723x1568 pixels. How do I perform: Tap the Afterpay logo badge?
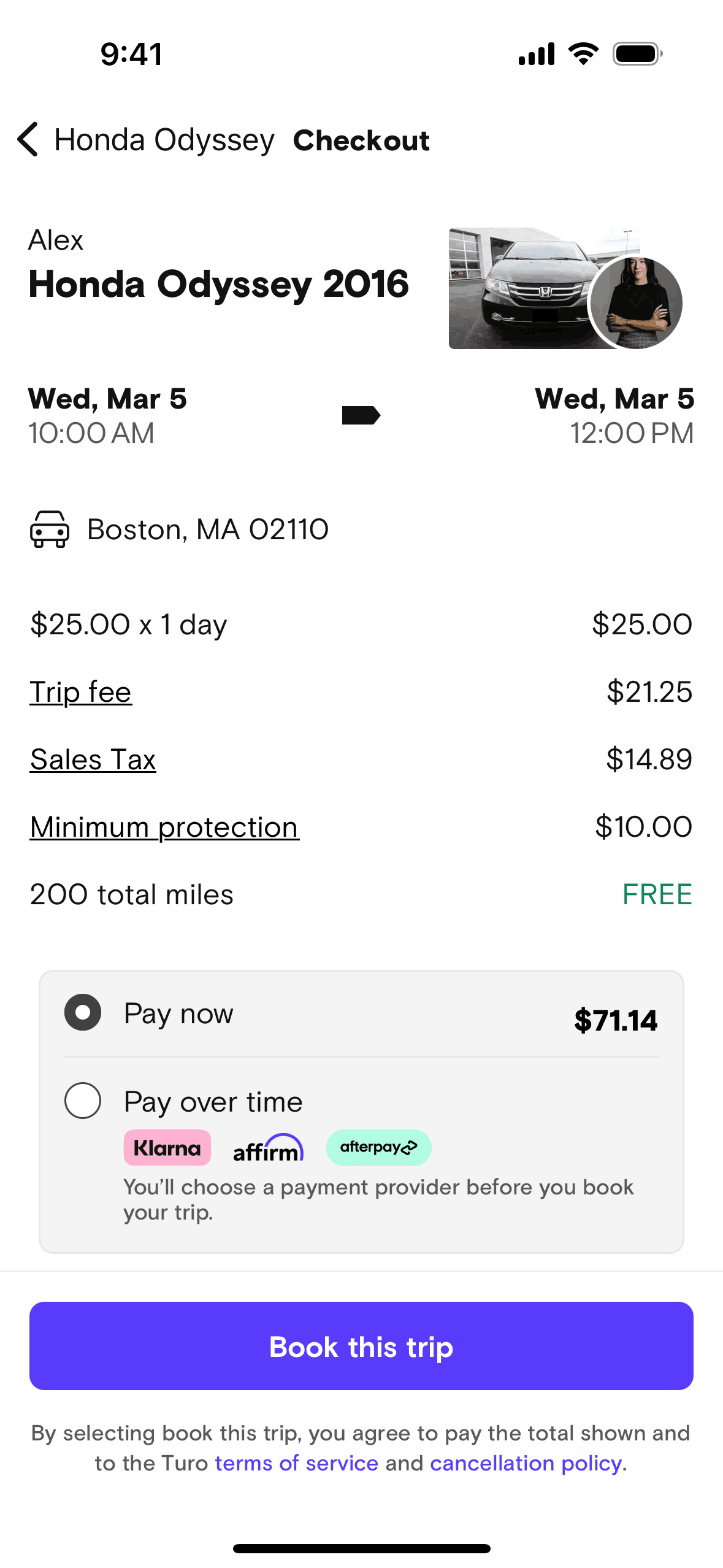pos(378,1147)
